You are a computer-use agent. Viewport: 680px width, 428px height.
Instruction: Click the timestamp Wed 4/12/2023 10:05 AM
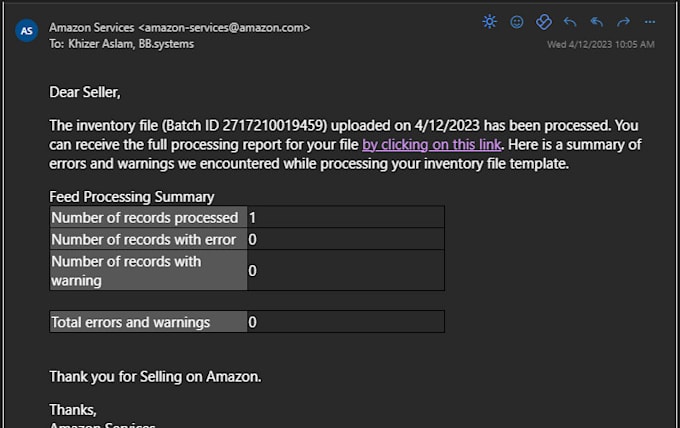(601, 44)
